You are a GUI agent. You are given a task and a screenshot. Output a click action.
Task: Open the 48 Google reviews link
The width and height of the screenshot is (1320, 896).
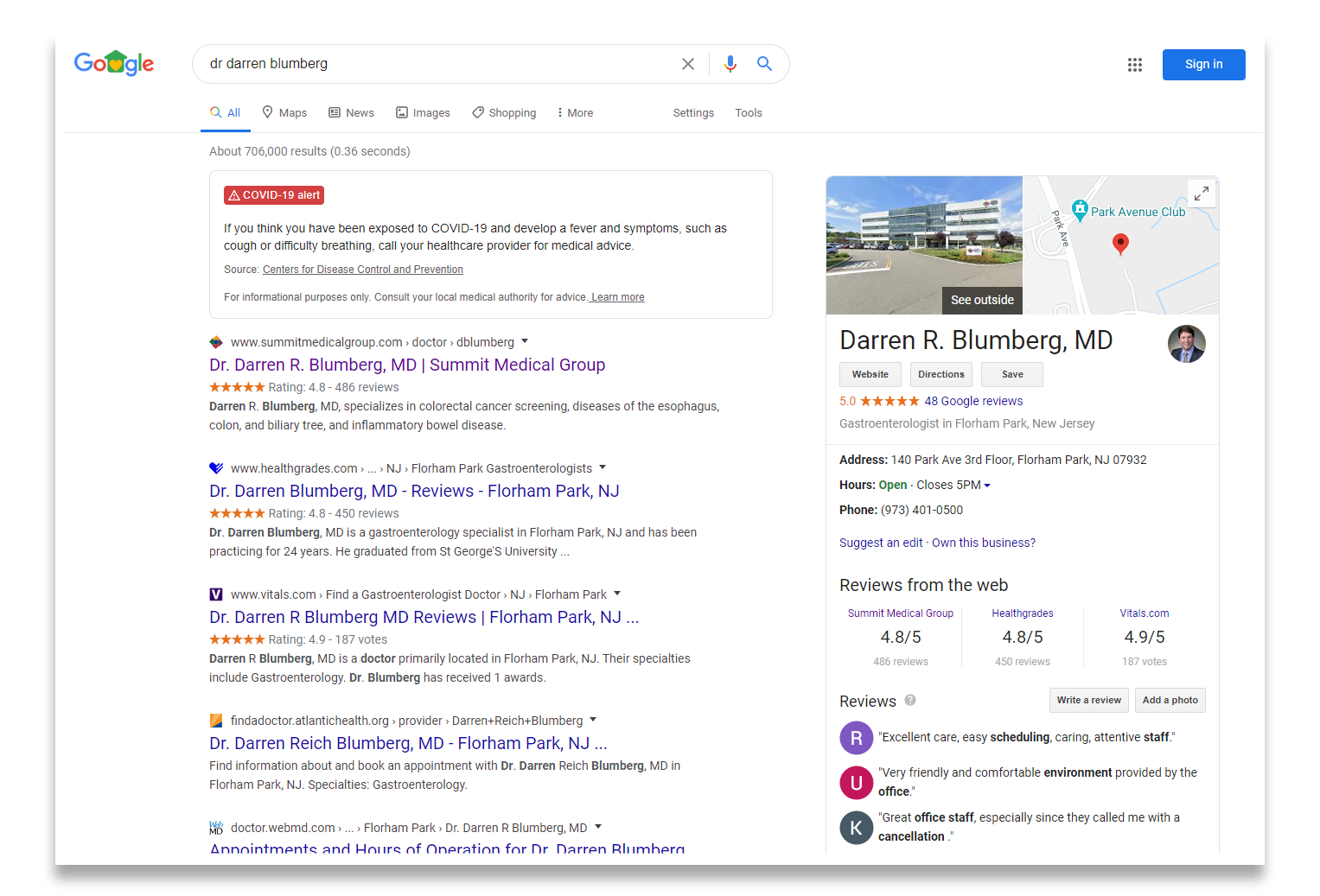pos(973,401)
